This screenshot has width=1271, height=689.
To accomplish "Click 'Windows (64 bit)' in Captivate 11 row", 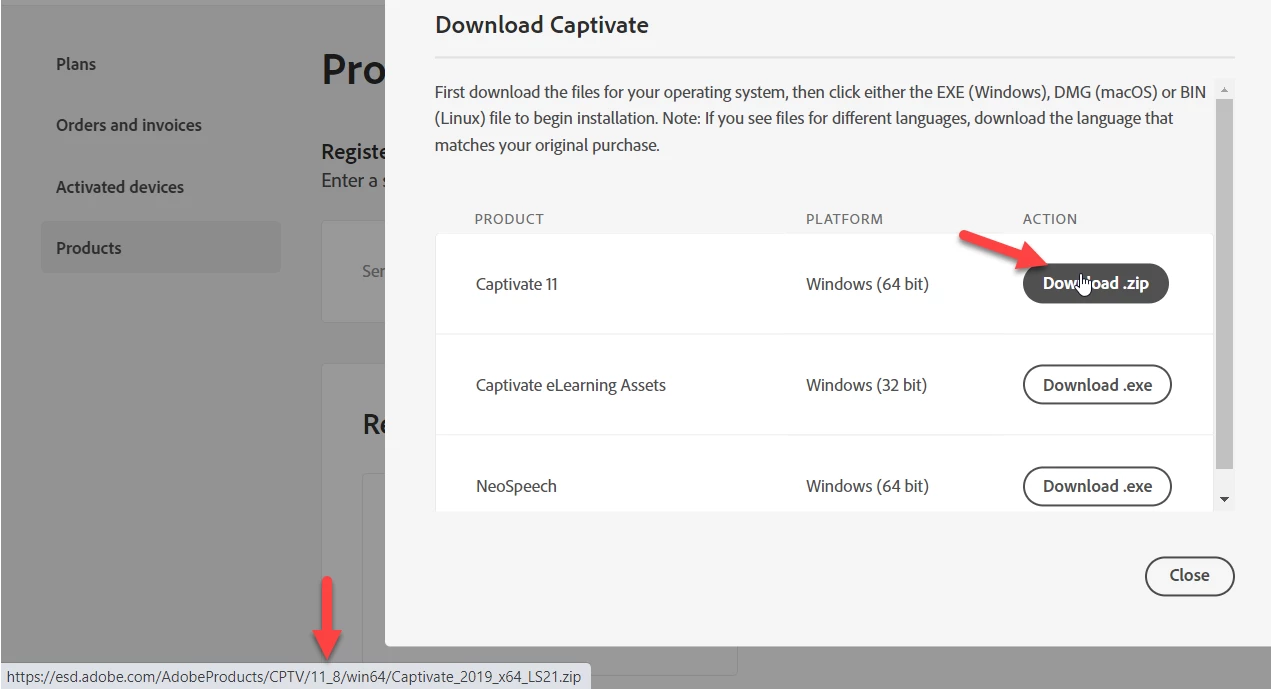I will pyautogui.click(x=867, y=284).
